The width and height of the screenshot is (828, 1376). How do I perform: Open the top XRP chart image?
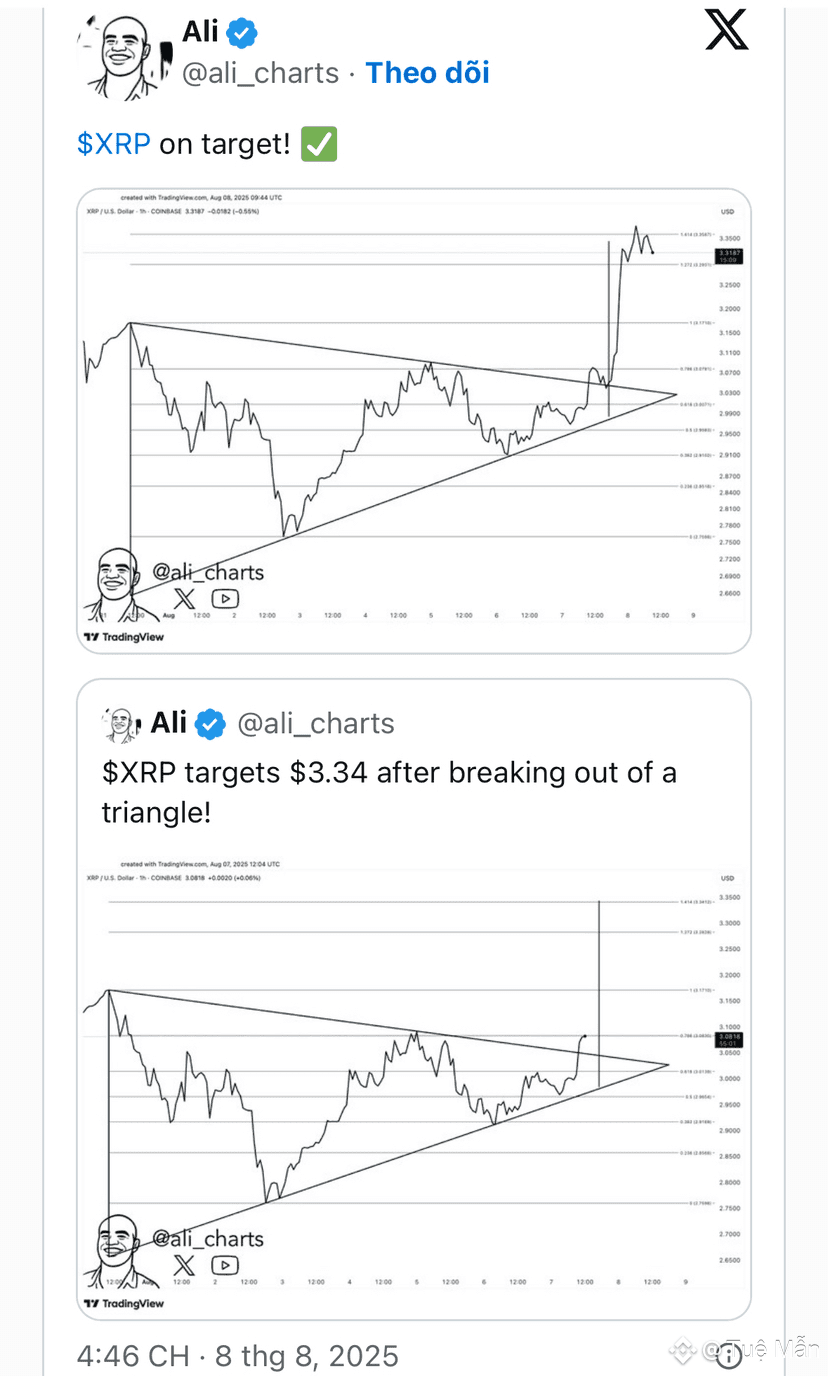pyautogui.click(x=414, y=421)
